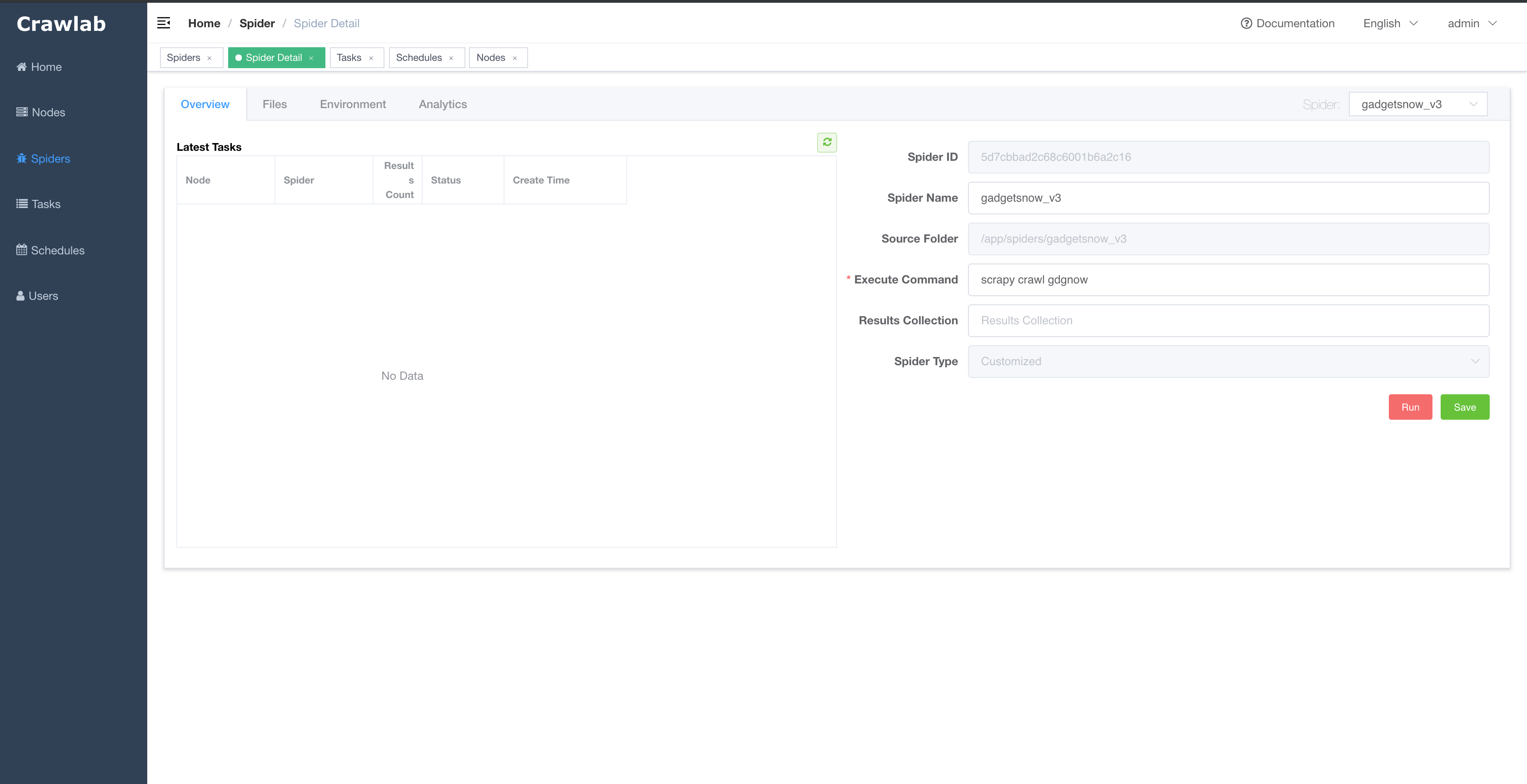
Task: Open the admin user dropdown
Action: (x=1472, y=23)
